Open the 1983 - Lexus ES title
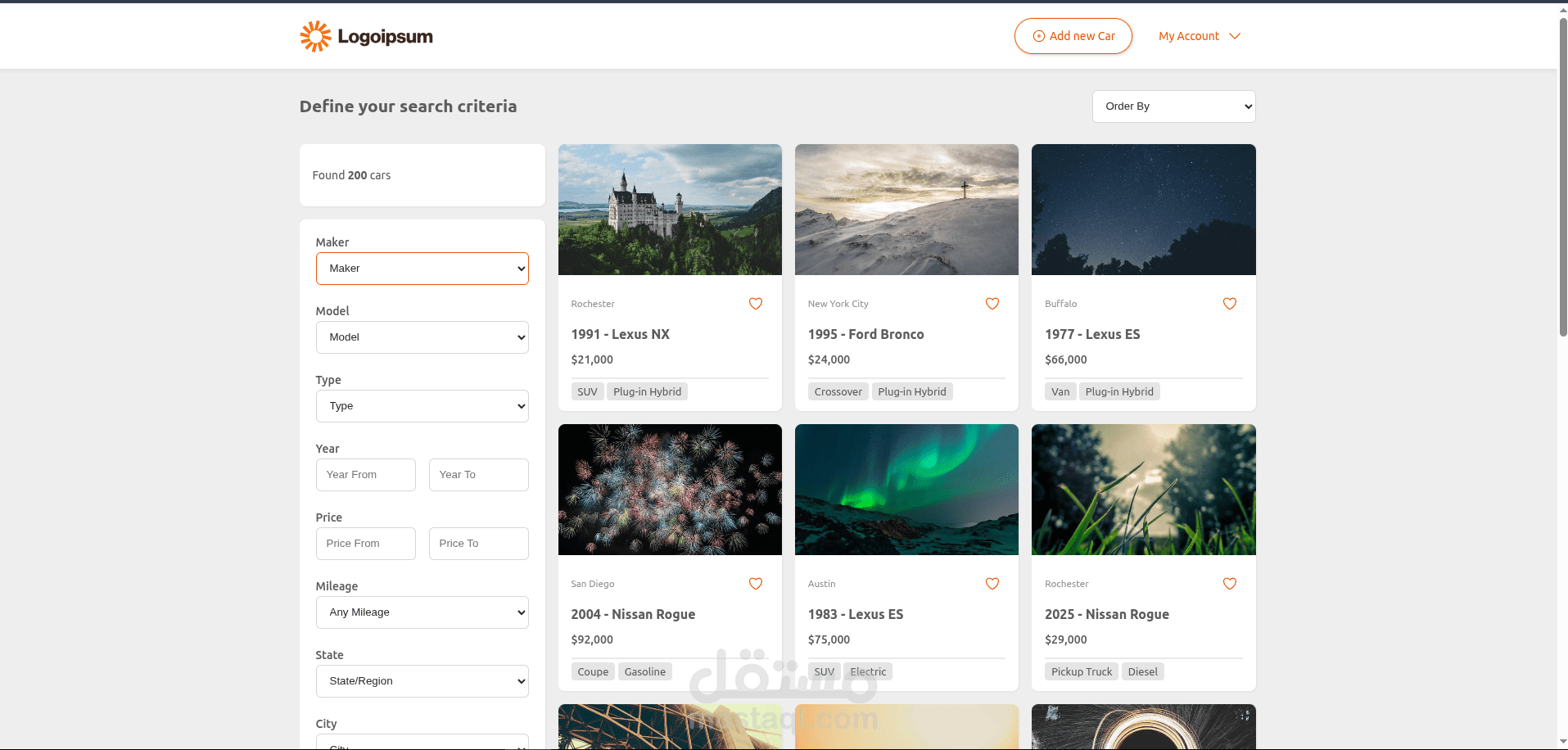 [x=856, y=614]
